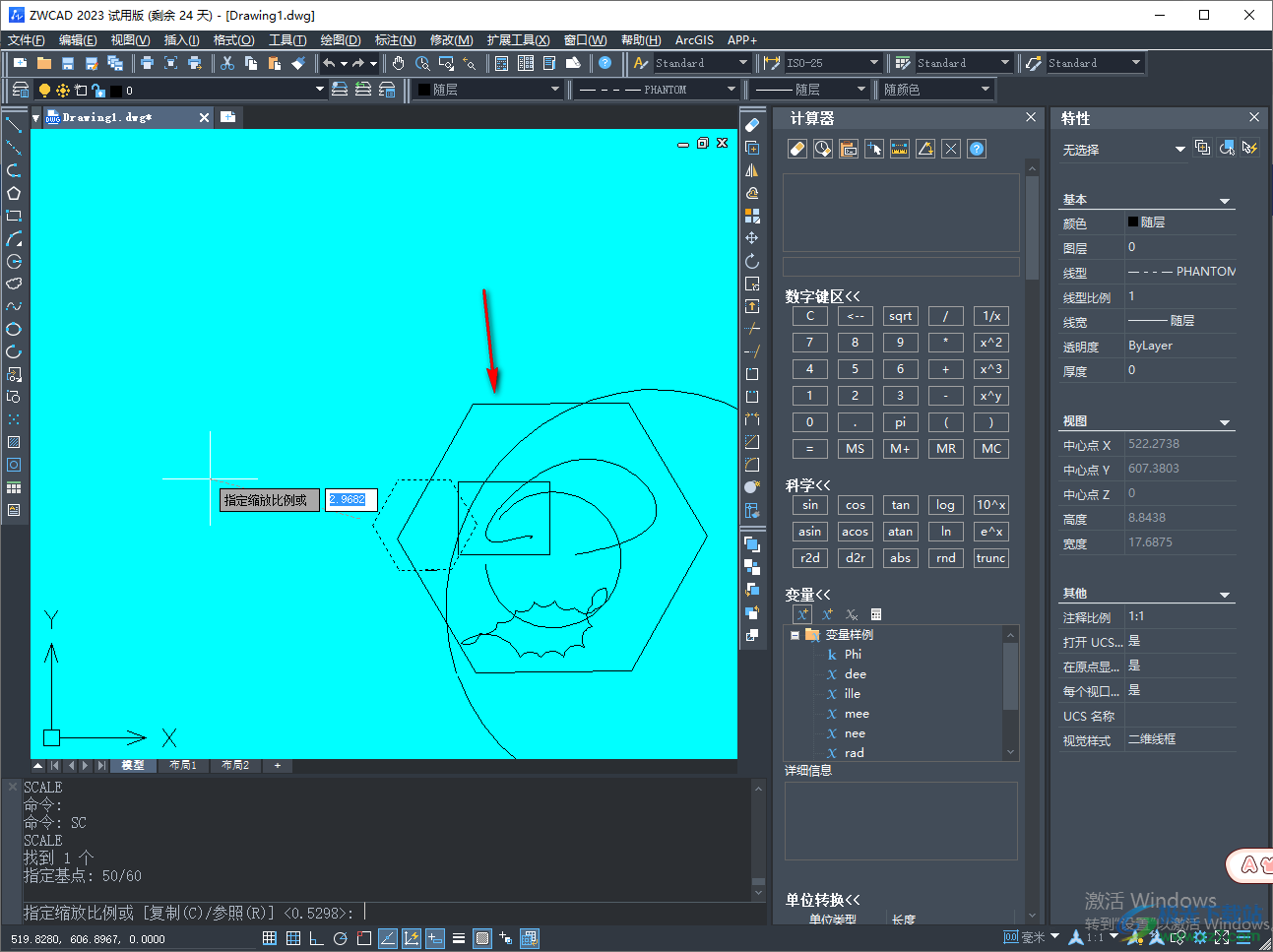Select the Erase tool in modify toolbar

pyautogui.click(x=752, y=125)
